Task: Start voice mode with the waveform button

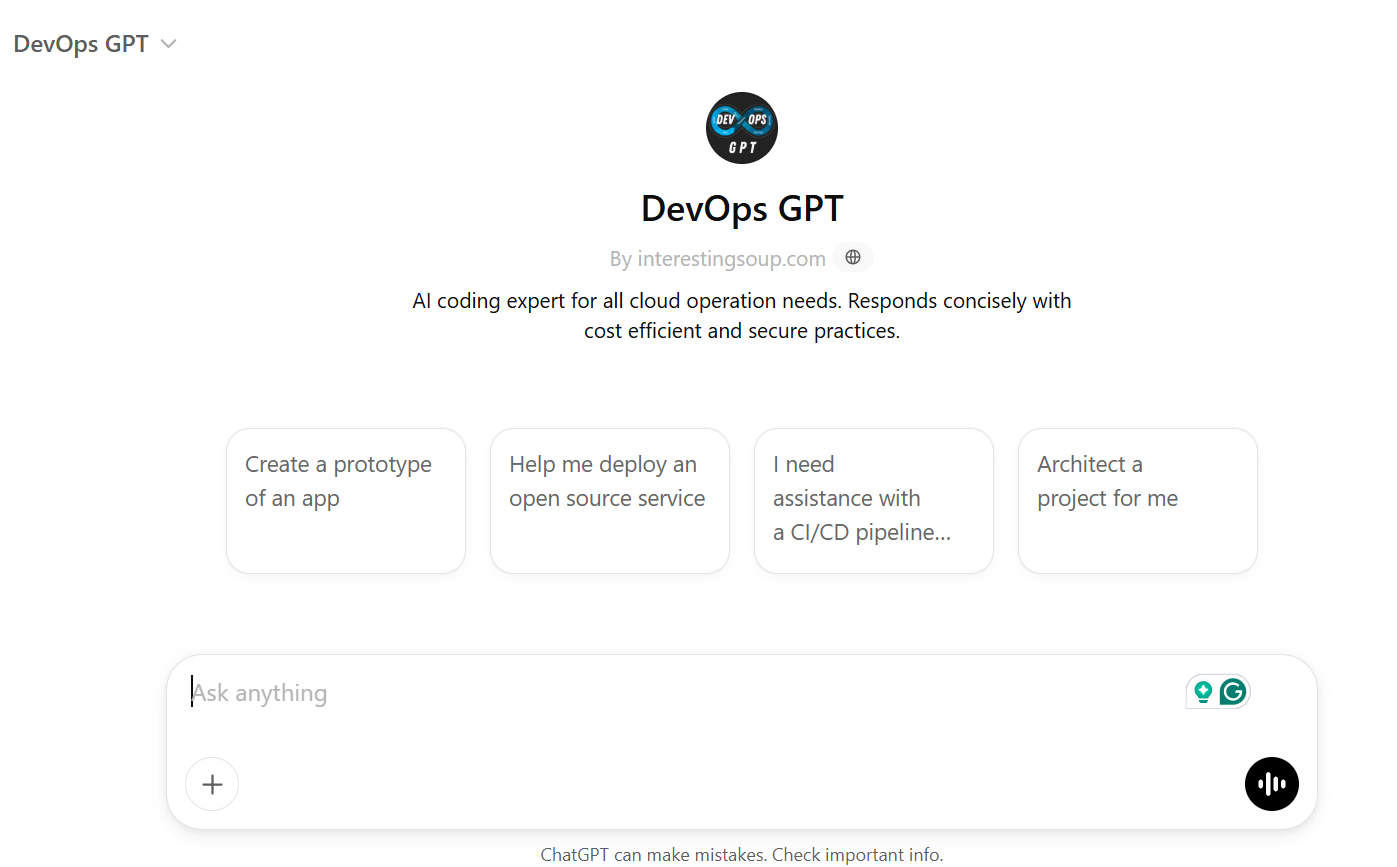Action: 1272,784
